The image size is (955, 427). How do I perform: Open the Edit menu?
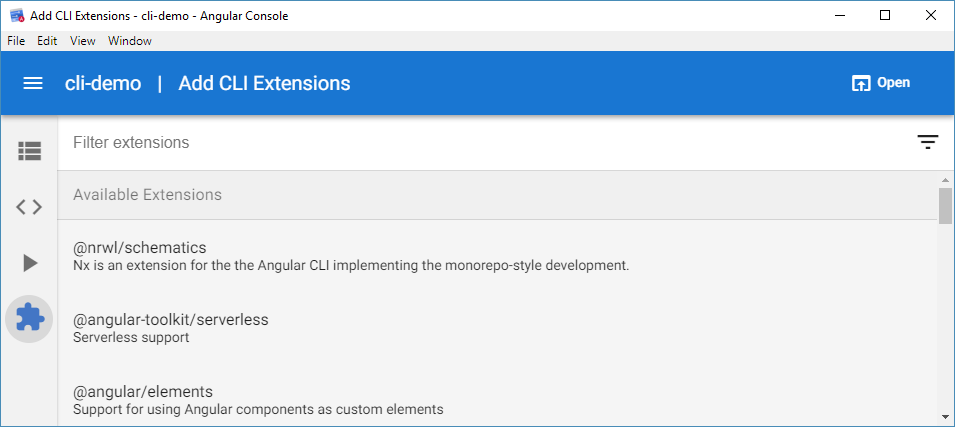tap(47, 41)
